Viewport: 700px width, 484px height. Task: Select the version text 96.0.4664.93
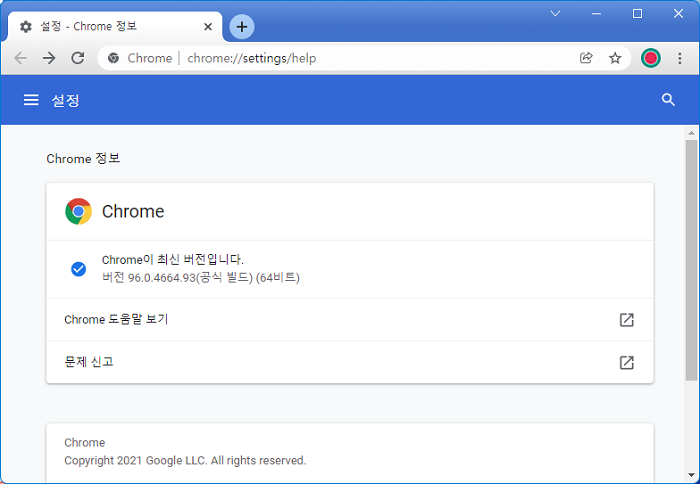(x=162, y=278)
